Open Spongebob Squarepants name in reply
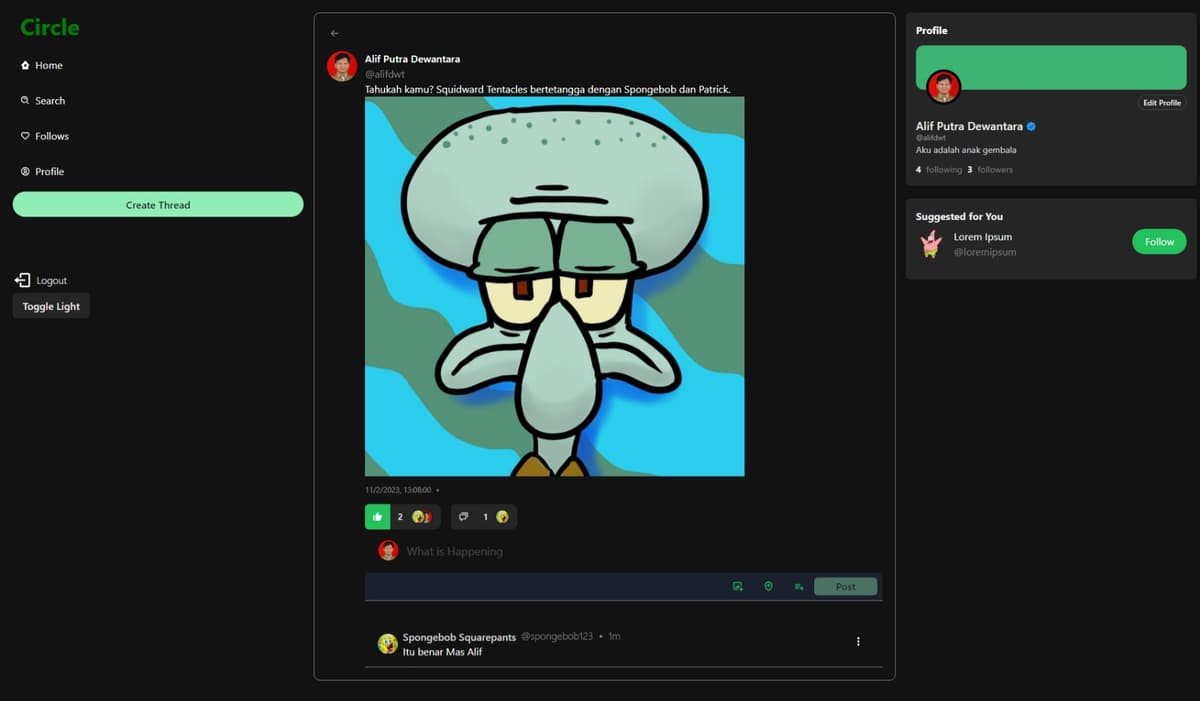Screen dimensions: 1200x701 459,637
